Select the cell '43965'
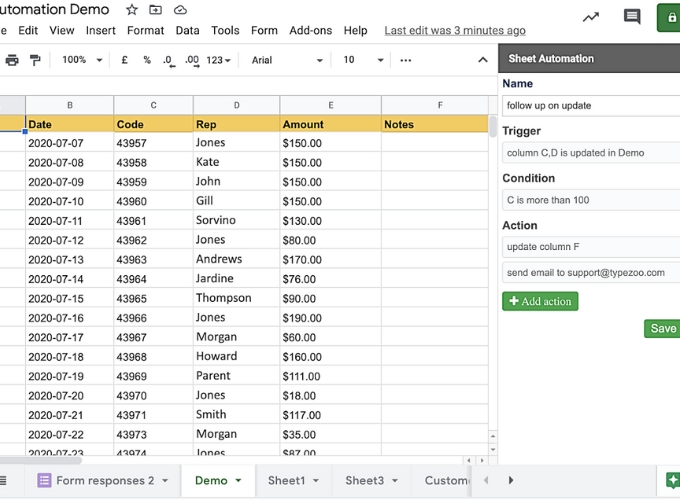 pos(153,298)
